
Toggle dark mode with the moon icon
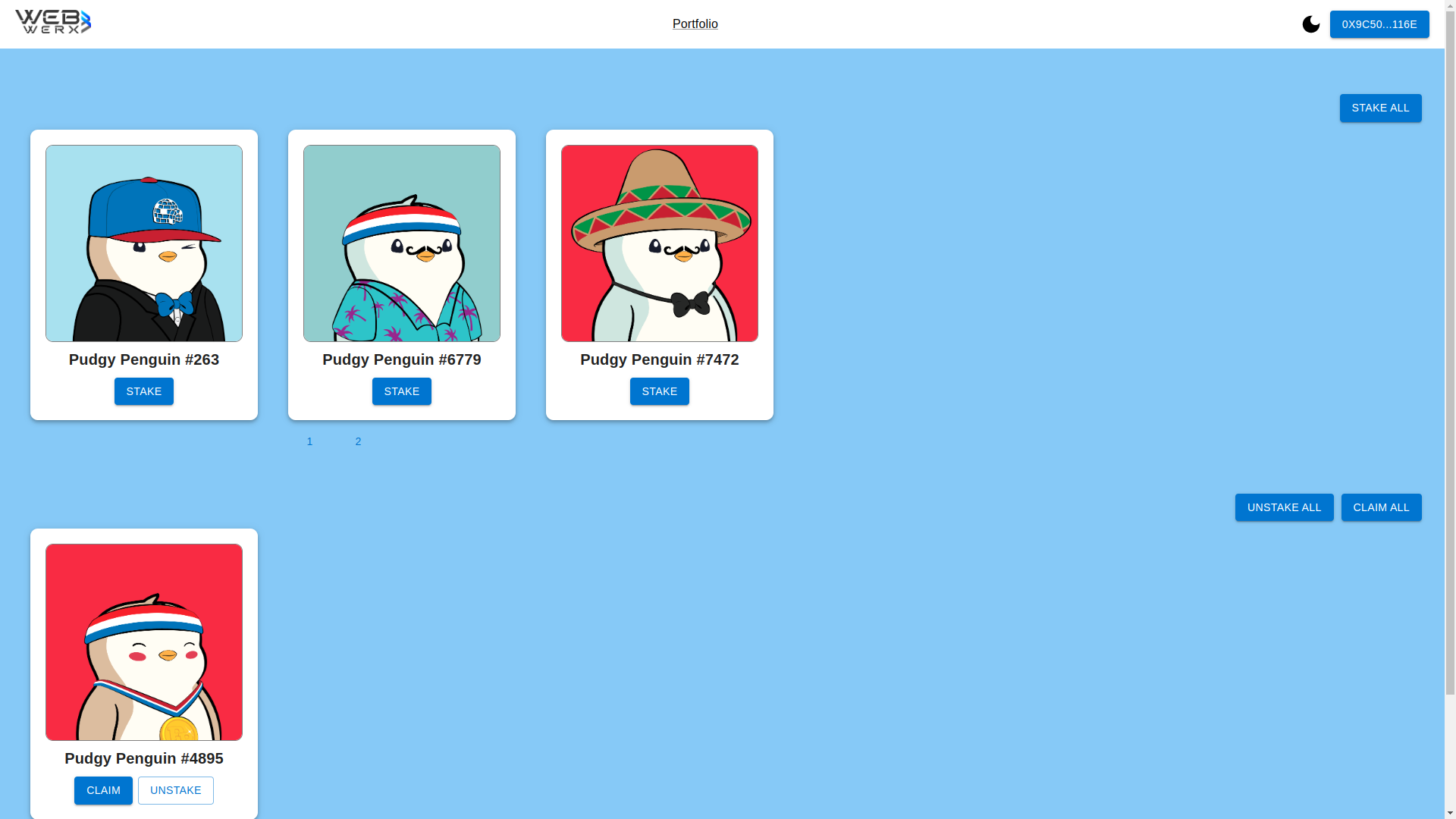click(x=1310, y=24)
